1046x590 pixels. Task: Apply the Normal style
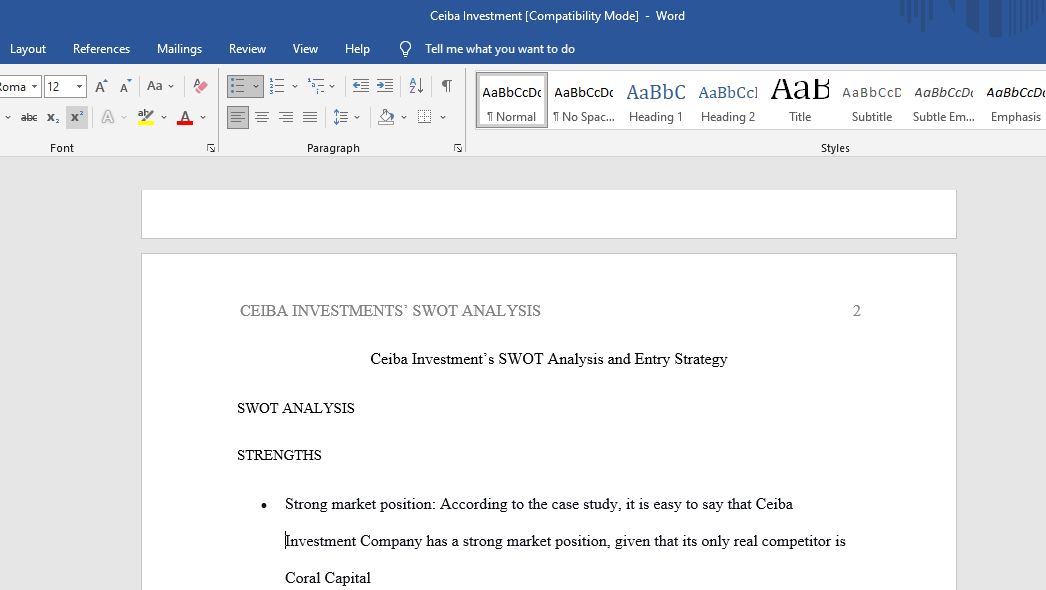tap(512, 100)
